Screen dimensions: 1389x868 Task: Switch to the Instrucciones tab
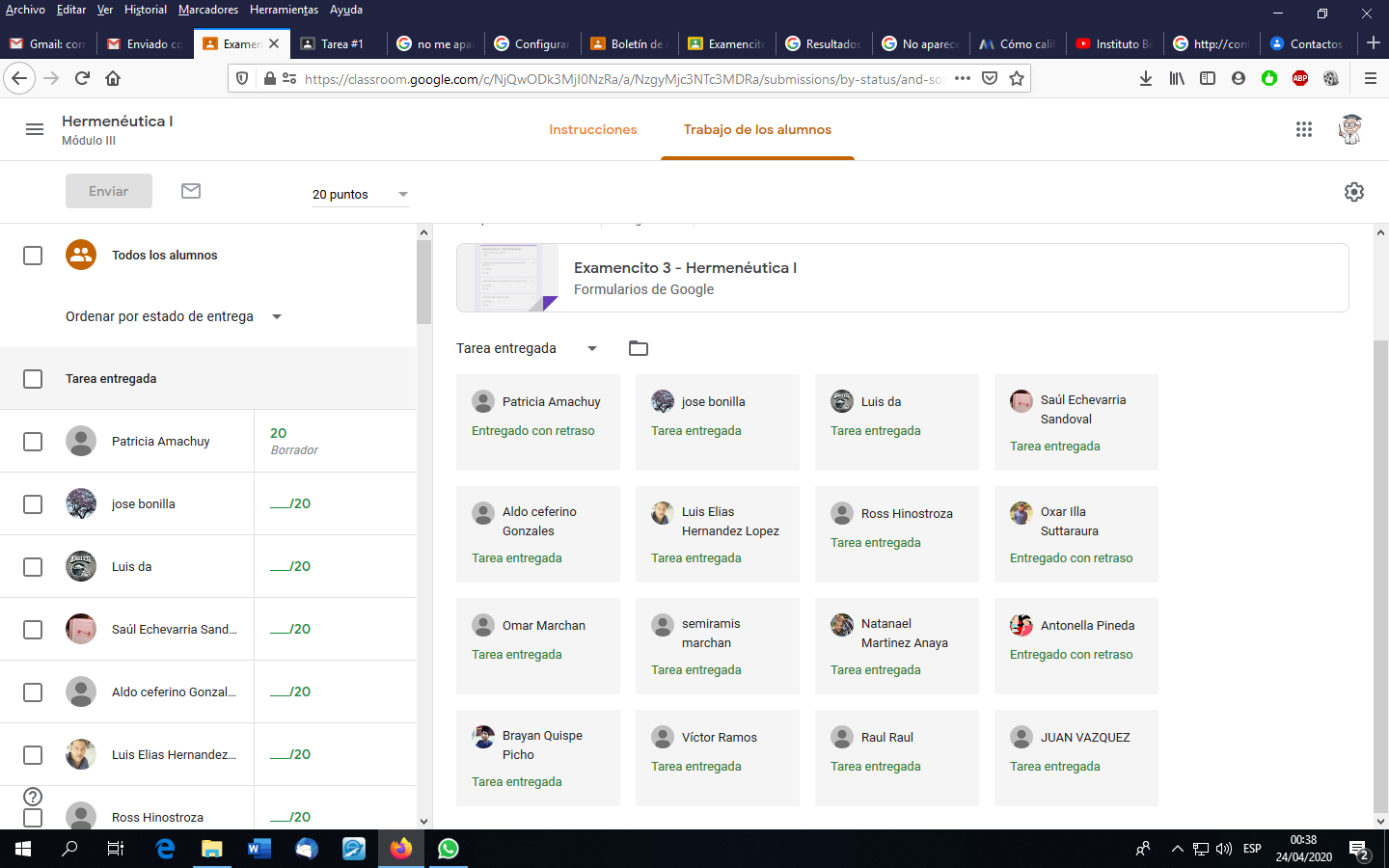[x=593, y=128]
